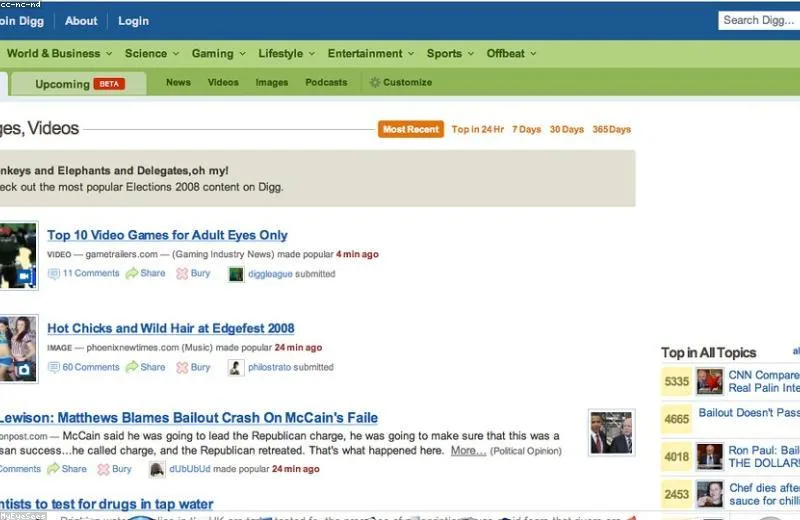Click Share icon under Matthews Blames Bailout story
This screenshot has width=800, height=520.
[53, 468]
